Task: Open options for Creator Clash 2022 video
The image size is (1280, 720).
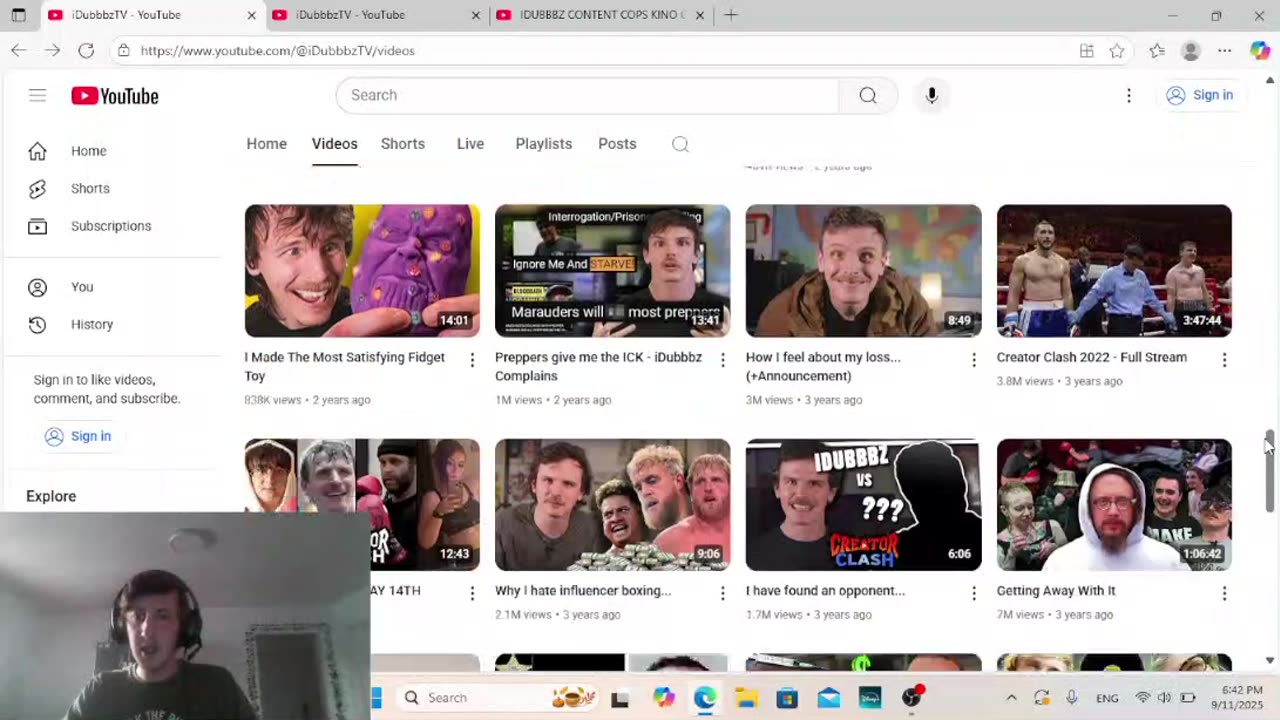Action: click(x=1224, y=359)
